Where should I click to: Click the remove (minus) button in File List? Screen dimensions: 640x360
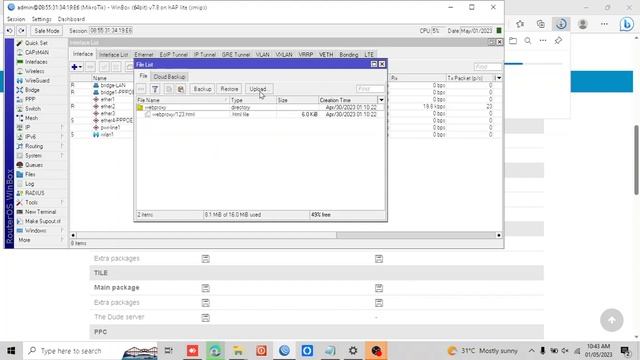point(141,89)
